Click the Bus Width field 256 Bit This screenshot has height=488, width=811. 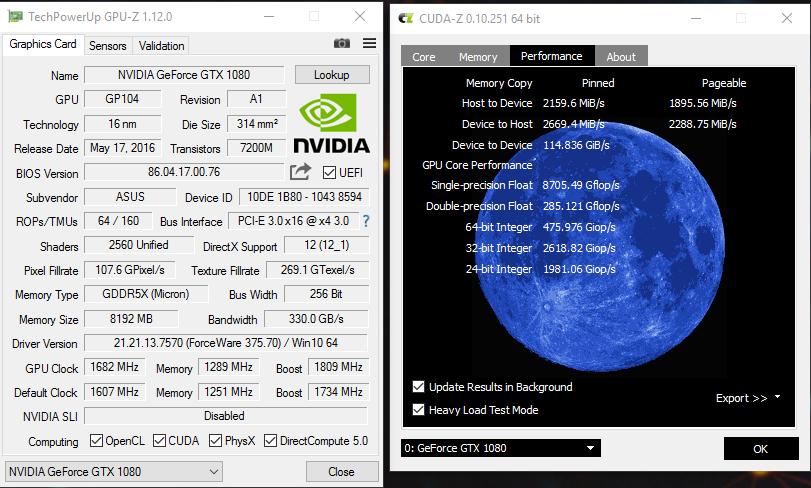point(326,294)
